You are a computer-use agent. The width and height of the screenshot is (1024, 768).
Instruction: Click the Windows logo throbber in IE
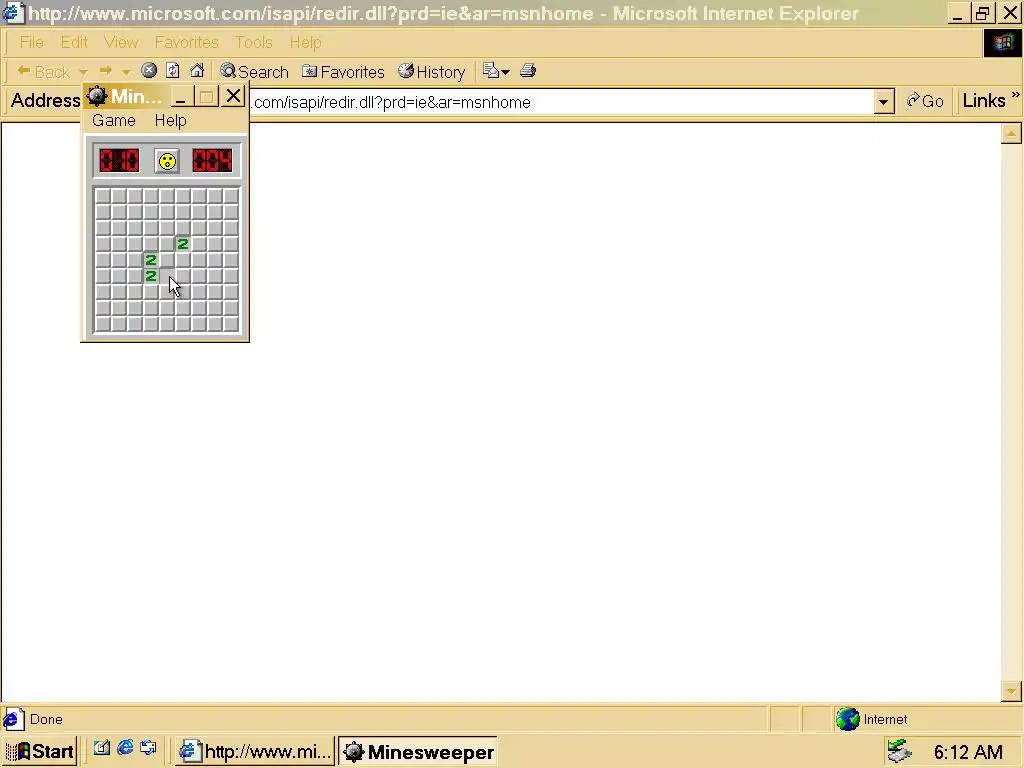pyautogui.click(x=1002, y=43)
